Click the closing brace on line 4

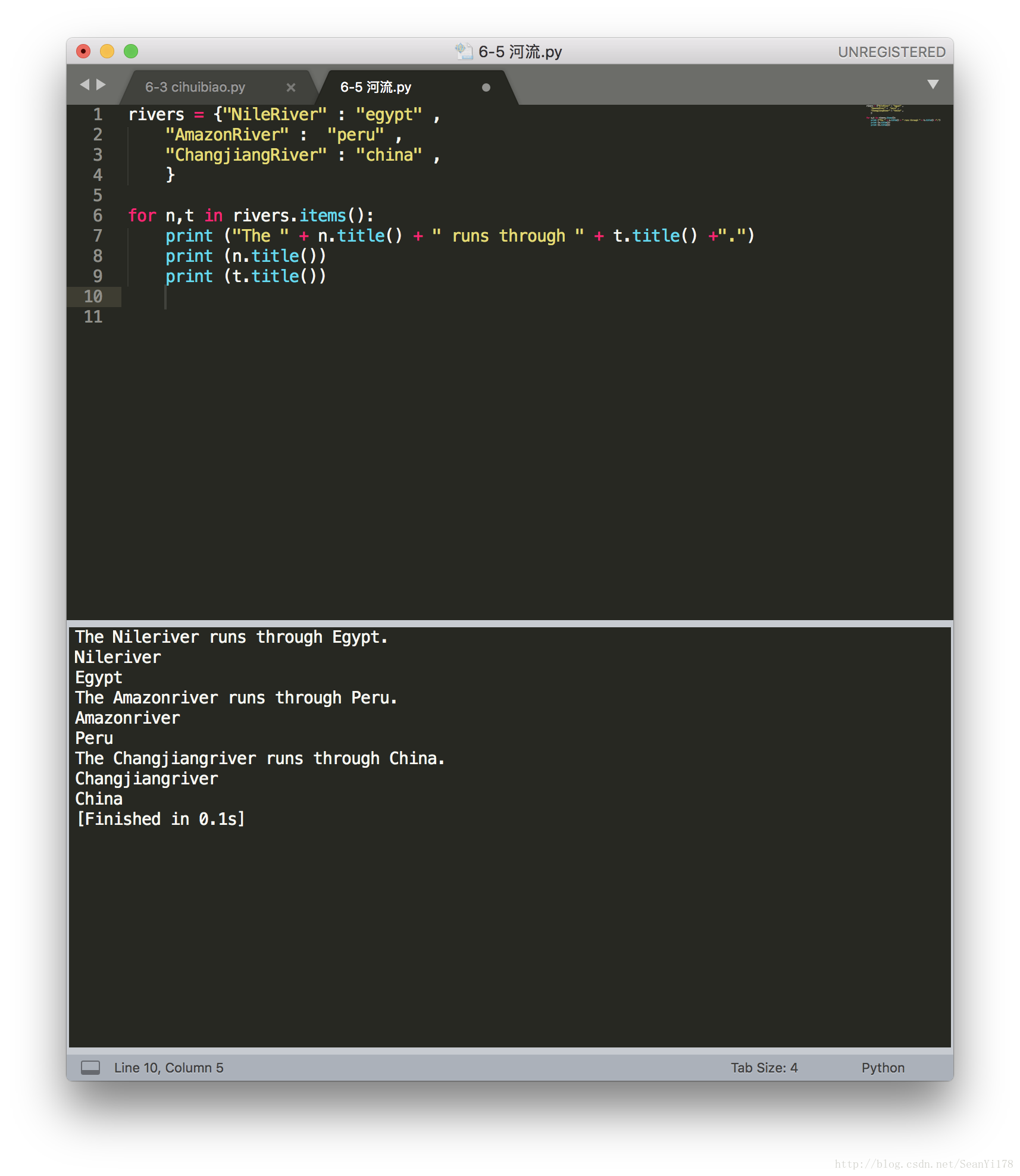pos(170,175)
